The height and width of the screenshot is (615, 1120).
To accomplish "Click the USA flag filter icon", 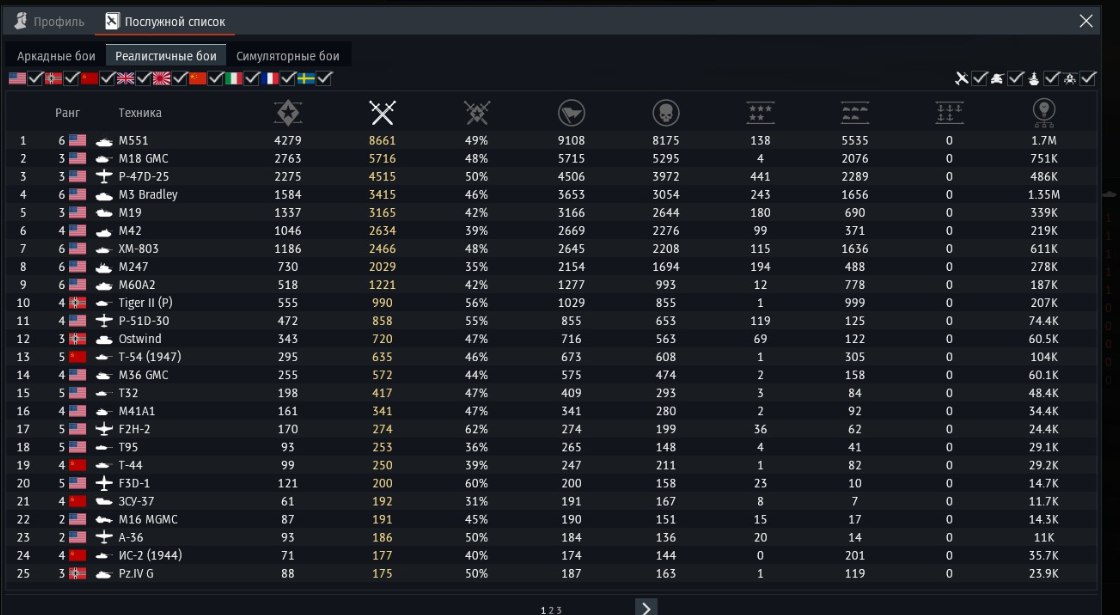I will tap(17, 79).
